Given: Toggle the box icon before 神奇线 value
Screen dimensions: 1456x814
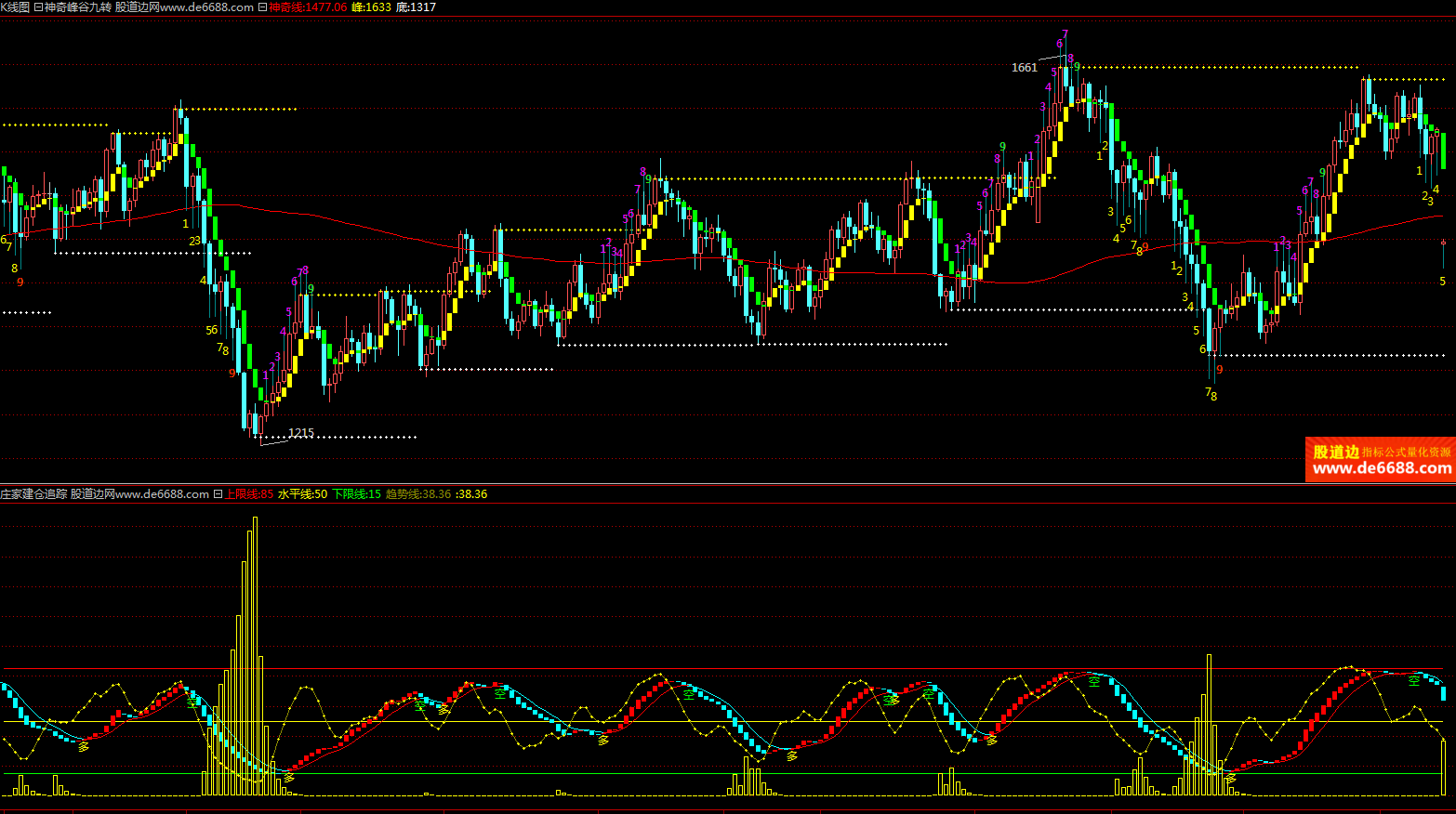Looking at the screenshot, I should coord(262,7).
